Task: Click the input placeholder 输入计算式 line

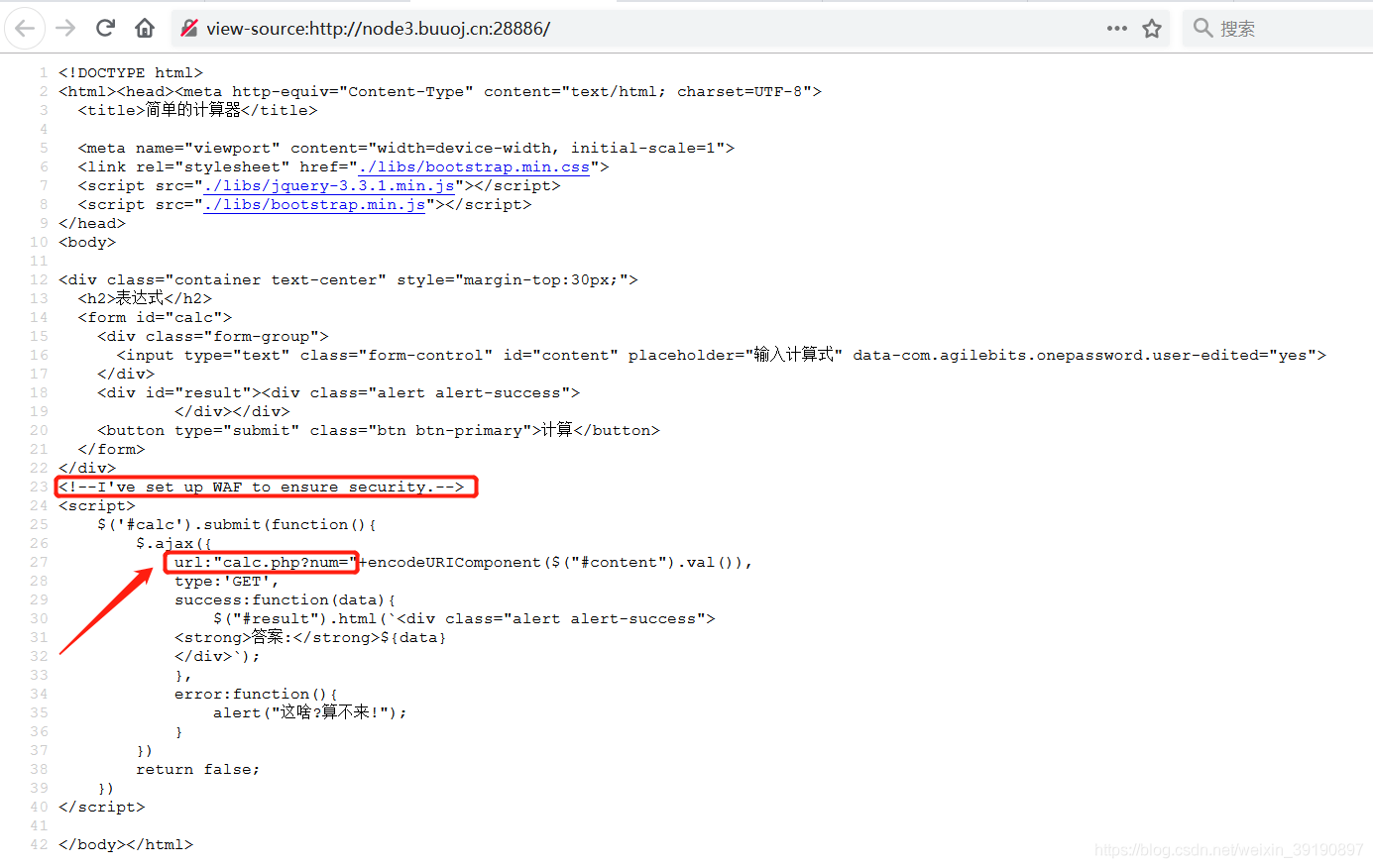Action: click(721, 355)
